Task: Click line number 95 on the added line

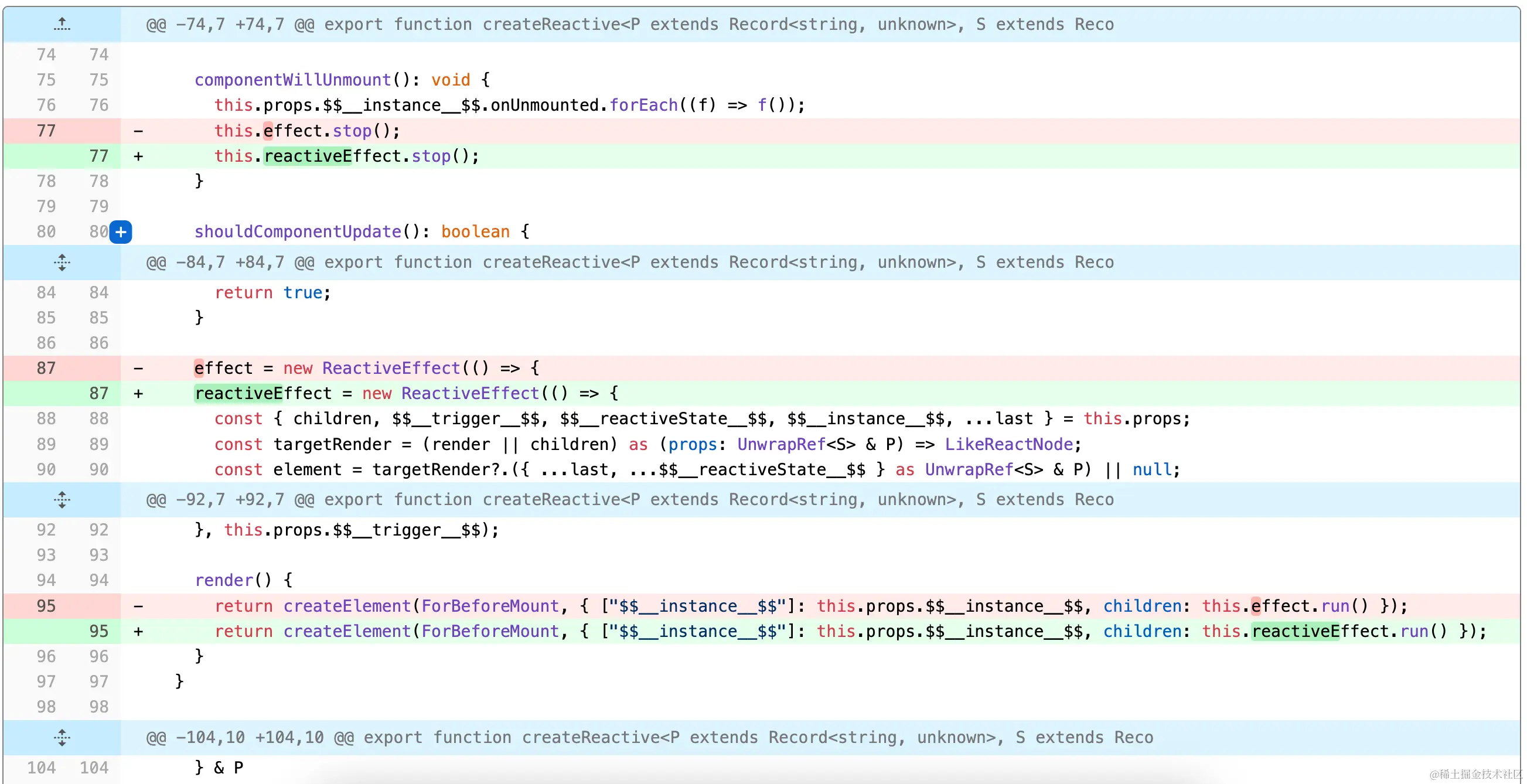Action: coord(99,631)
